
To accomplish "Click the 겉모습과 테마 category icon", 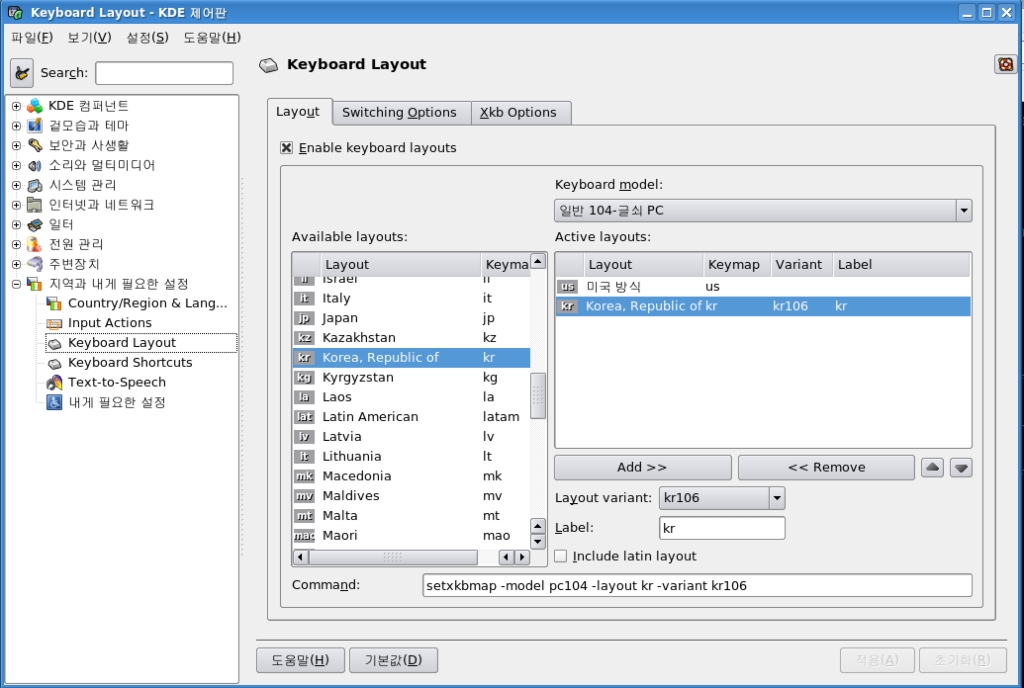I will coord(35,125).
